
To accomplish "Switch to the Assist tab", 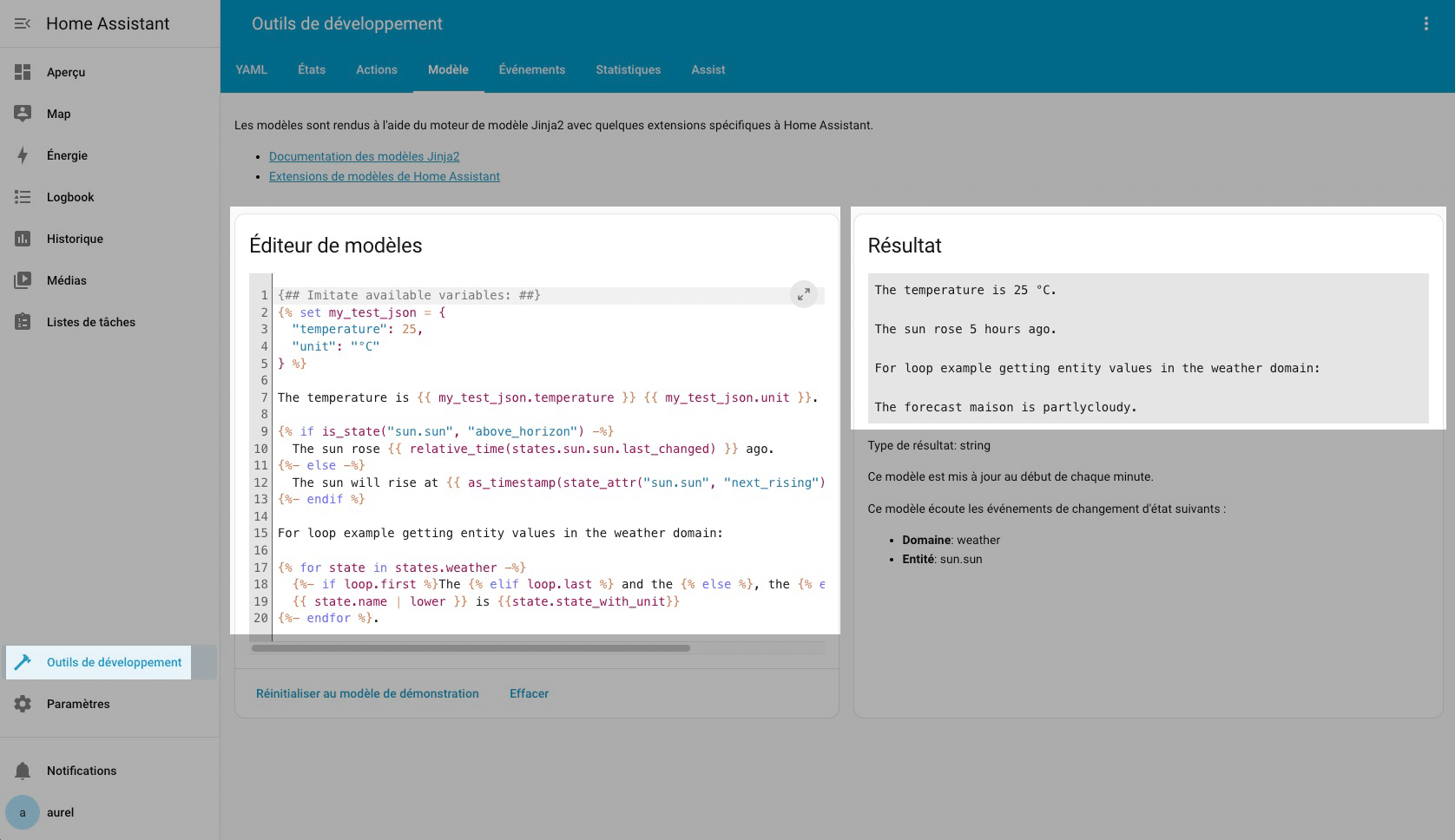I will point(708,69).
